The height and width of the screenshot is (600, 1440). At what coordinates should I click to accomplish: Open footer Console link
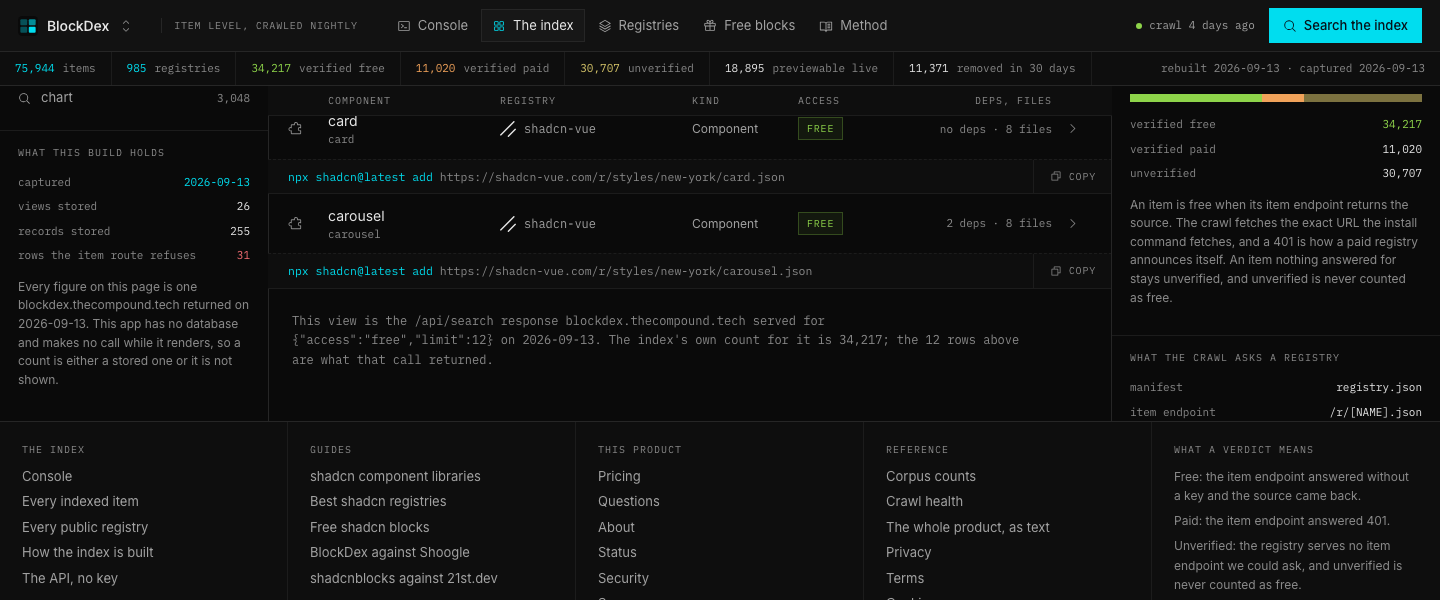pos(47,477)
